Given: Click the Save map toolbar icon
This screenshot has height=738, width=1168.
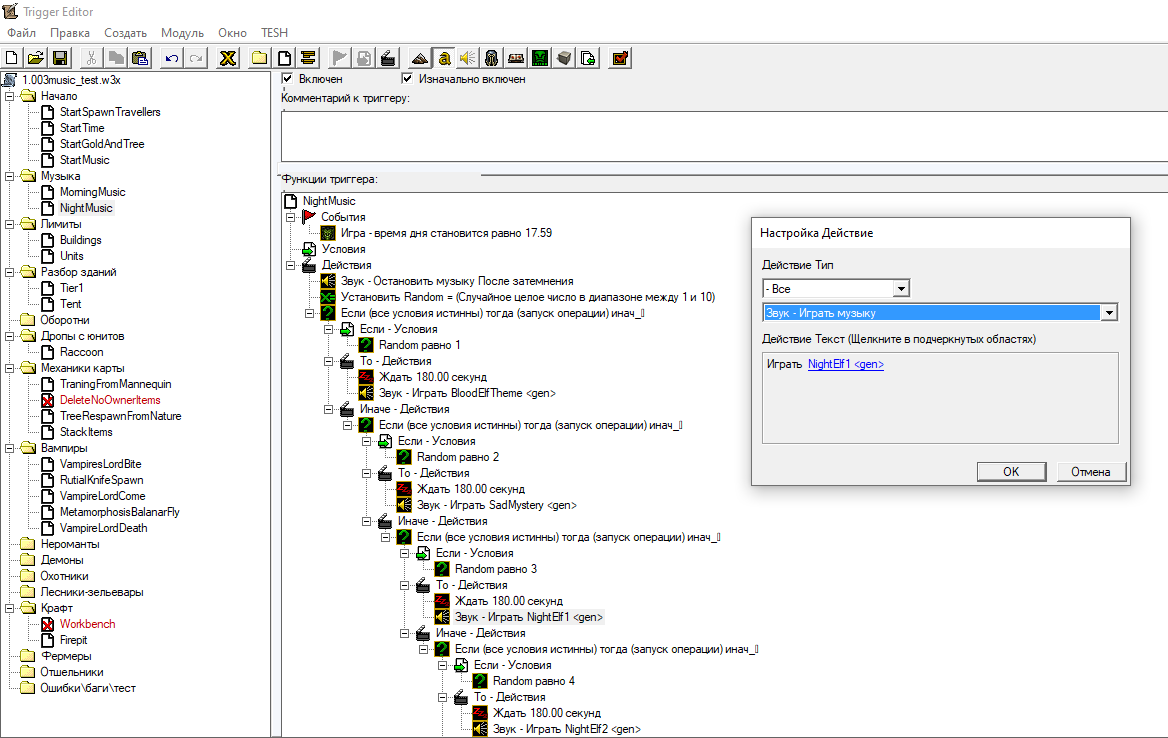Looking at the screenshot, I should pos(60,58).
